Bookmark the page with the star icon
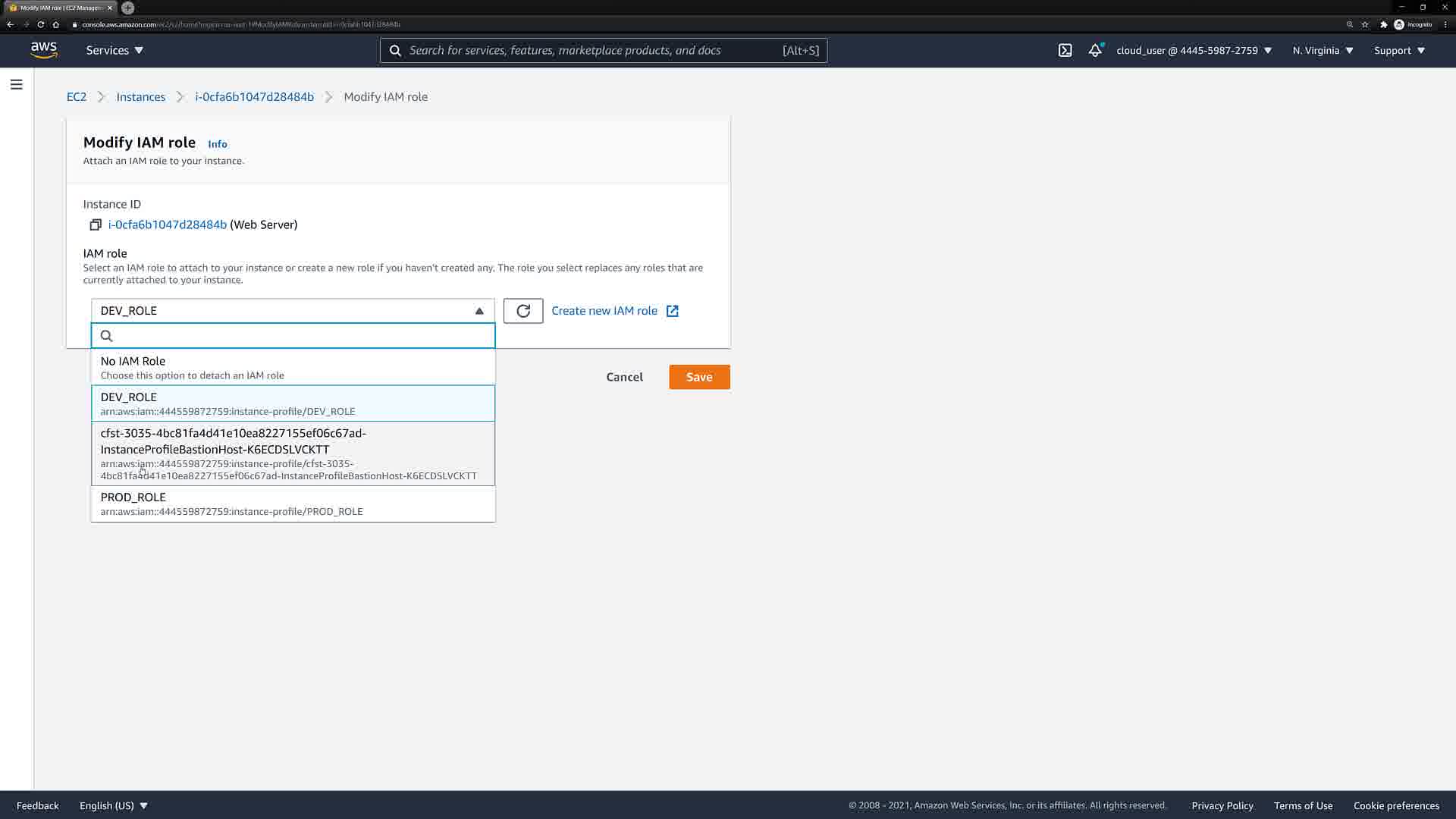Screen dimensions: 1456x819 point(1365,24)
